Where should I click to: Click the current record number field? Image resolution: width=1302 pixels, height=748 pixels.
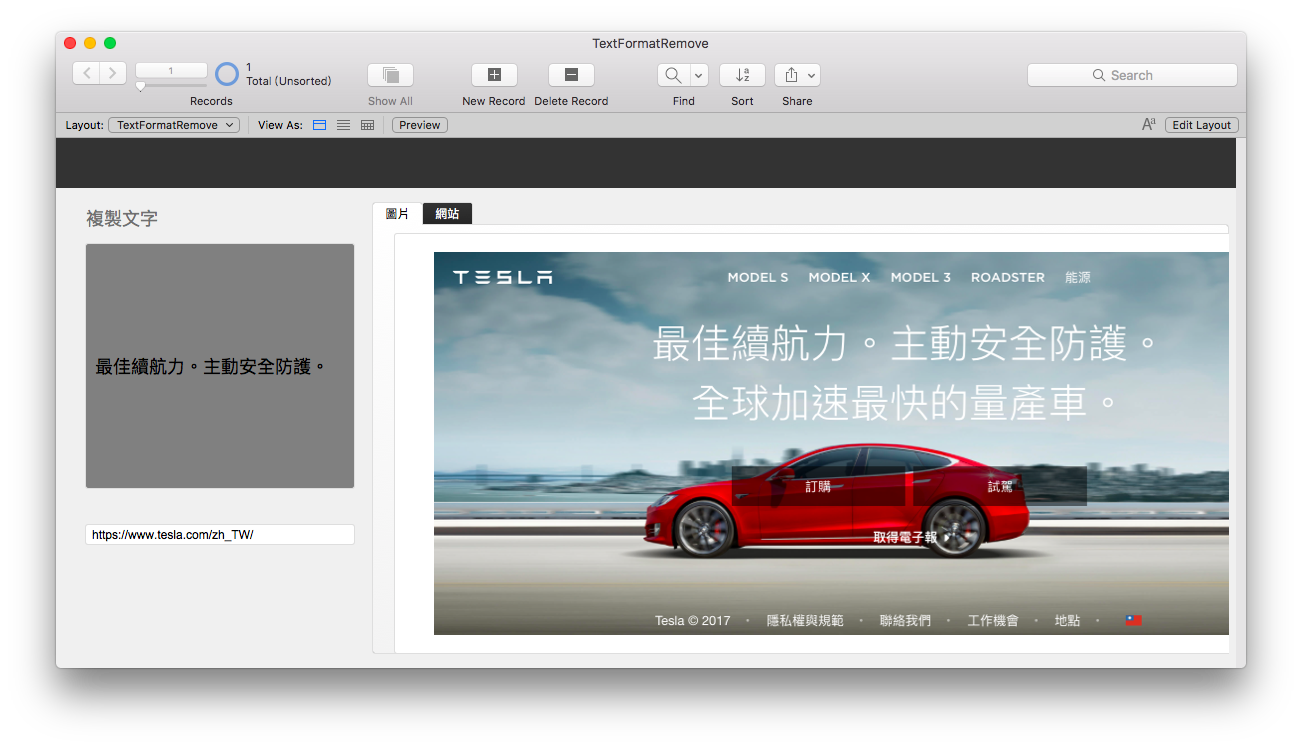[171, 70]
